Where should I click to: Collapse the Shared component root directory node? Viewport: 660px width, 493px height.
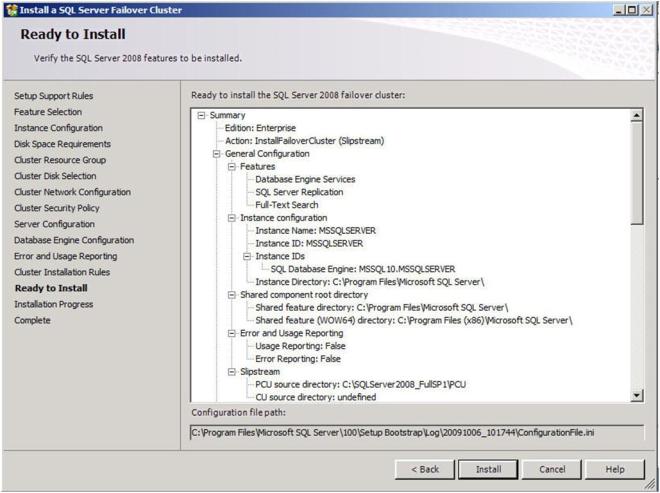(231, 295)
